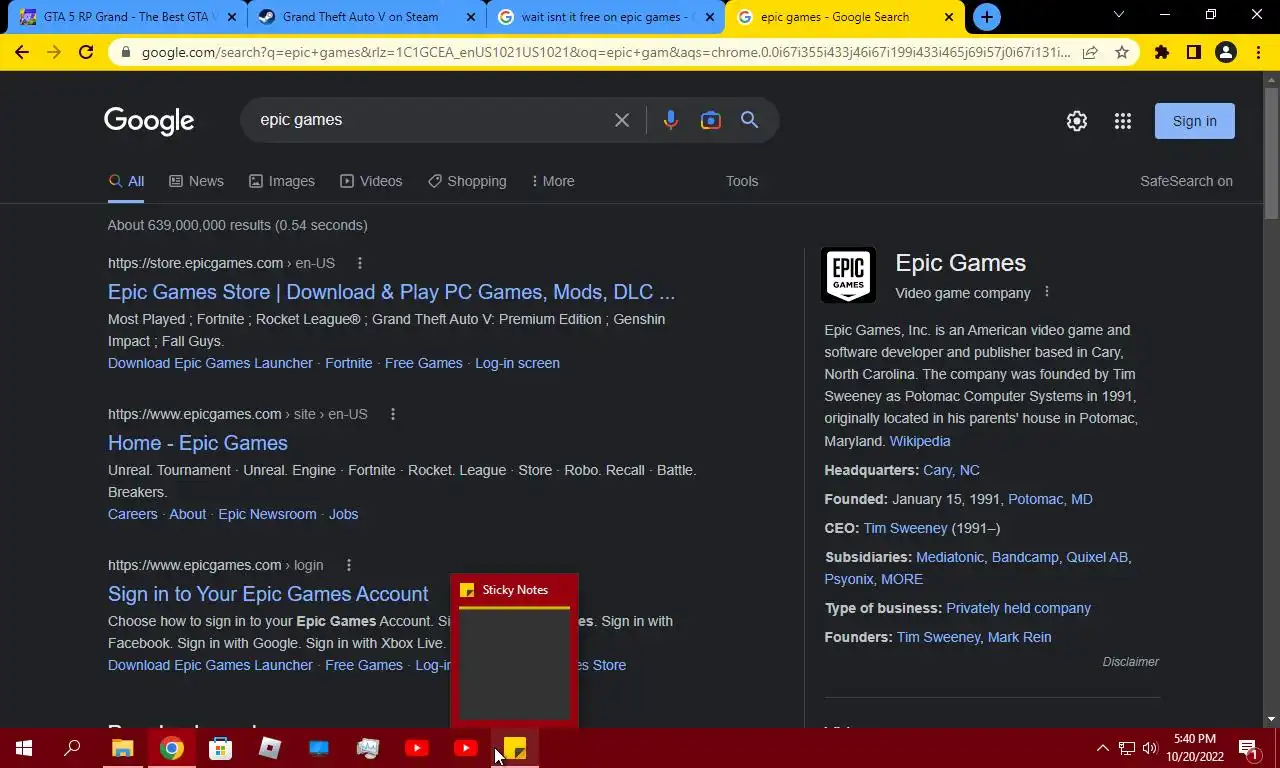This screenshot has width=1280, height=768.
Task: Open options for the epicgames.com site result
Action: coord(393,414)
